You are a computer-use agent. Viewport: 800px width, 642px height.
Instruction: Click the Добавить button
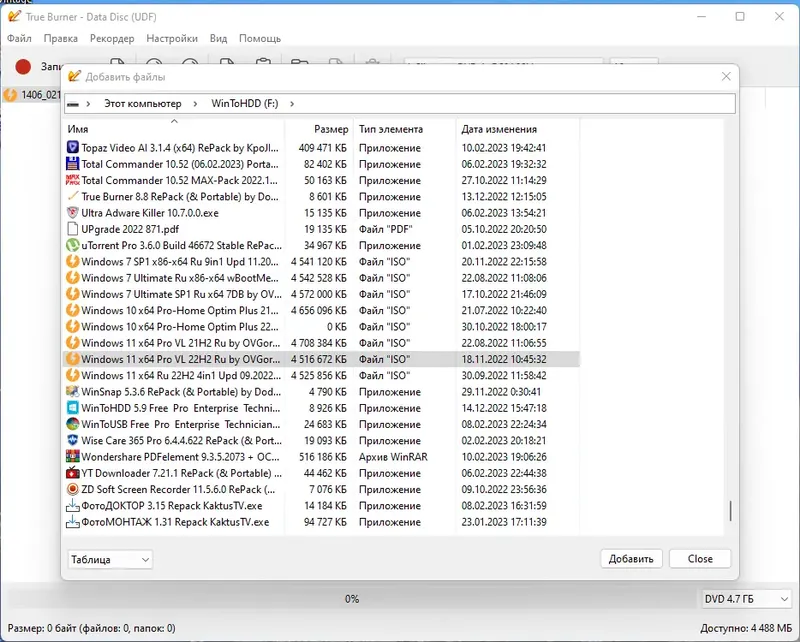click(x=631, y=559)
